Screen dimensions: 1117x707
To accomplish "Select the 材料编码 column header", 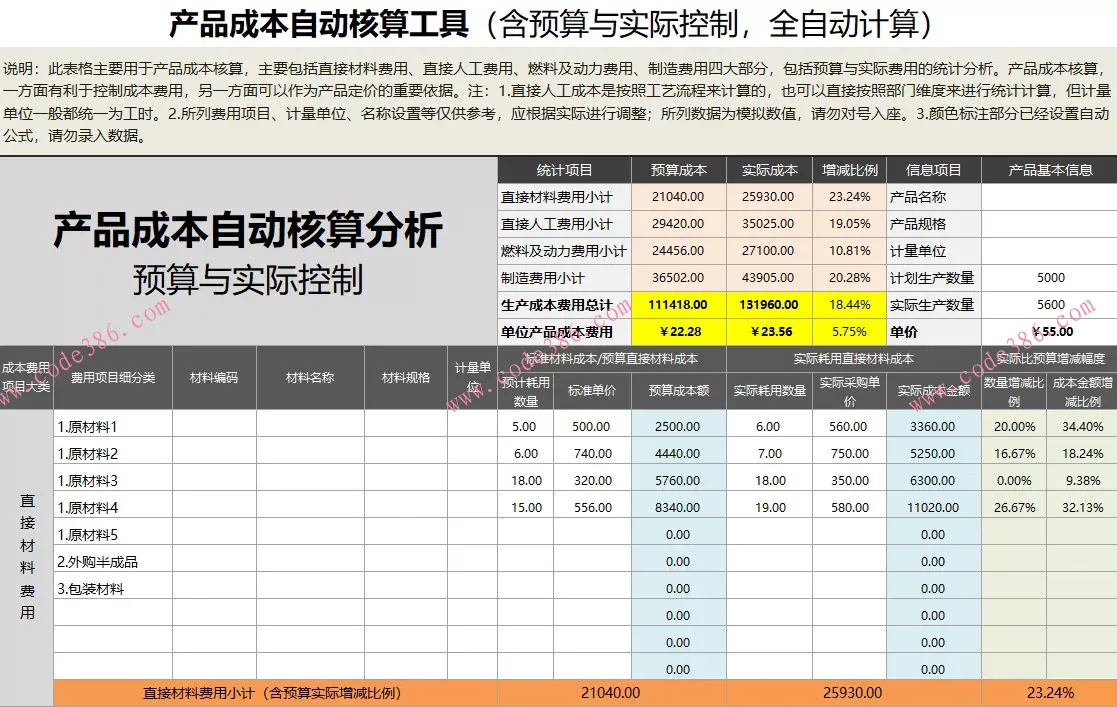I will tap(214, 378).
